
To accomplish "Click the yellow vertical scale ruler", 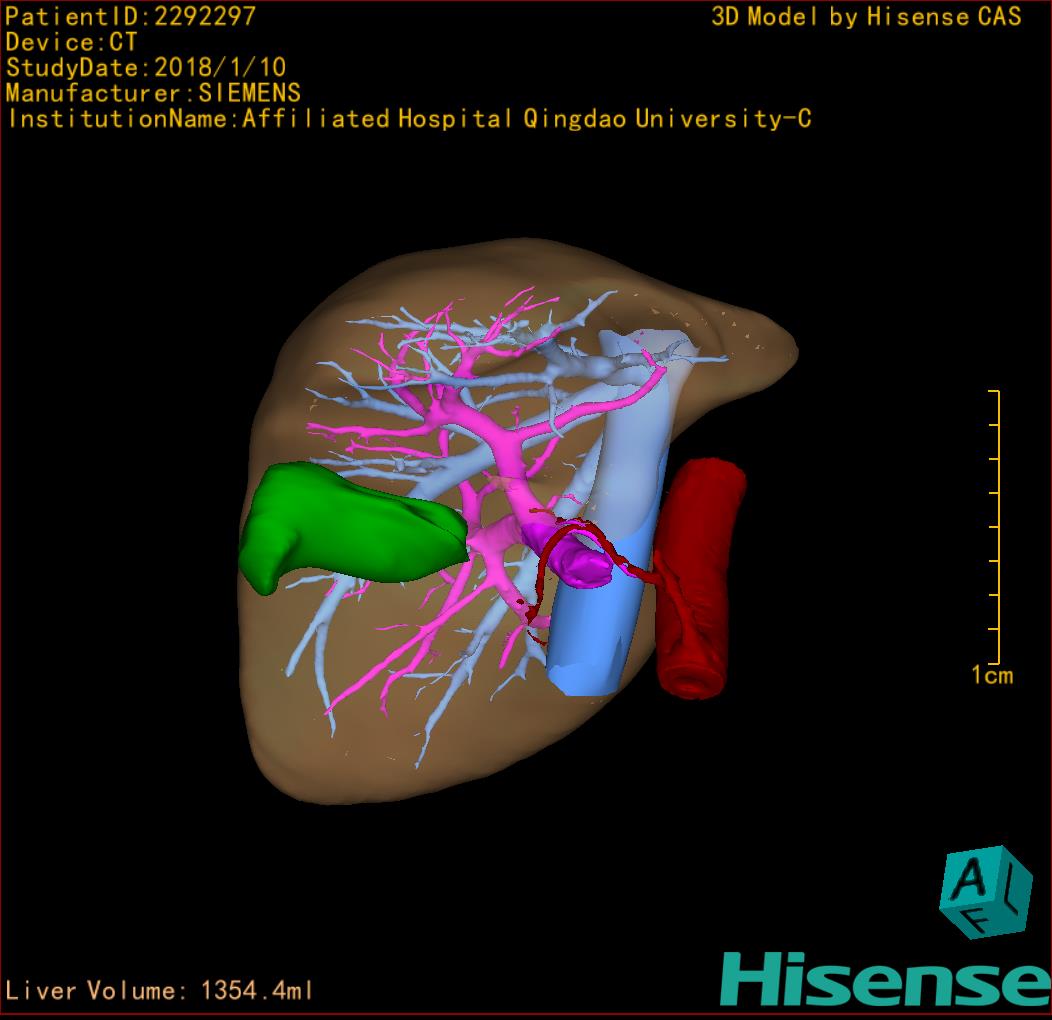I will pos(994,527).
